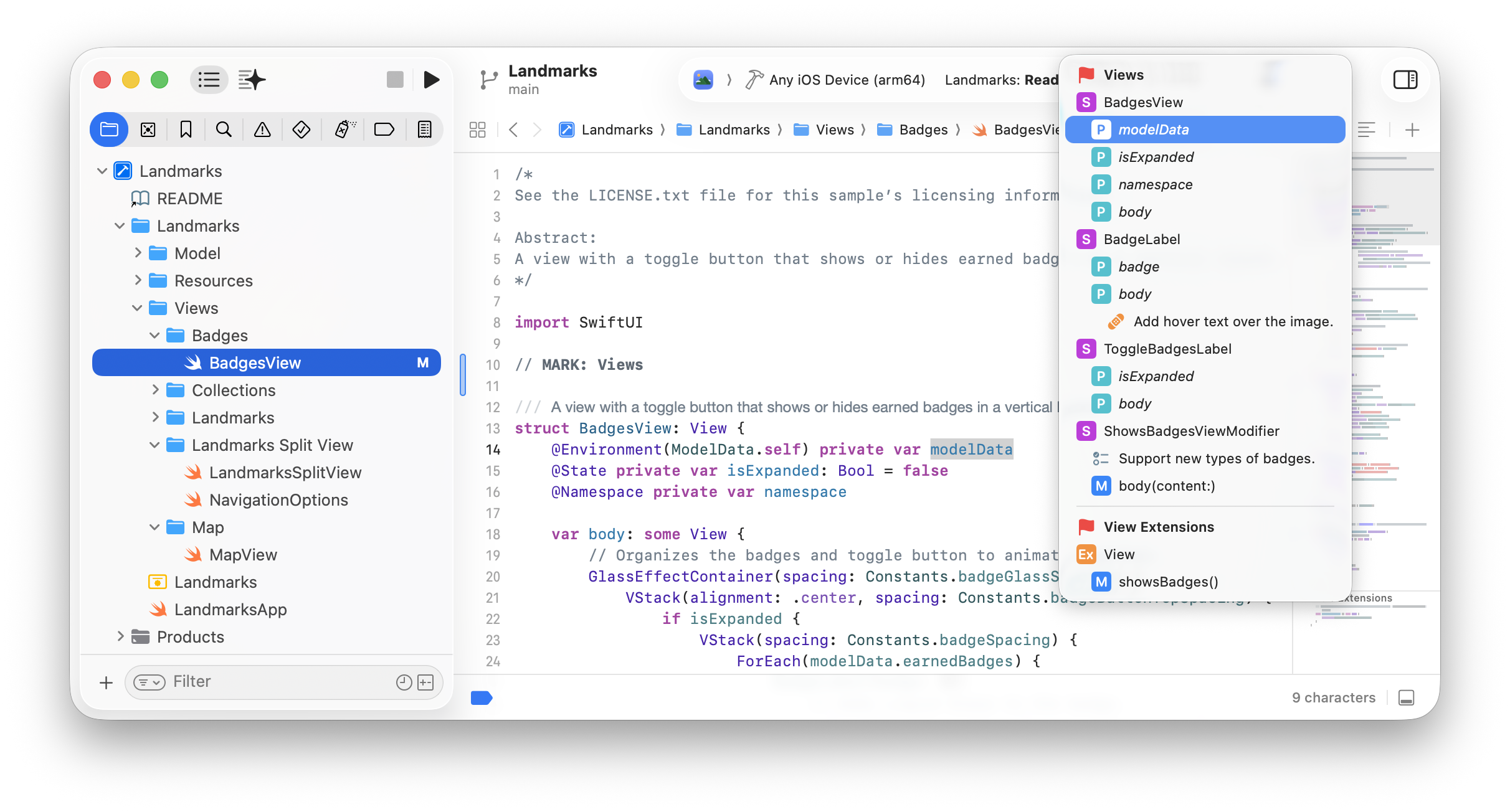Screen dimensions: 1510x812
Task: Open the filter options dropdown
Action: tap(150, 682)
